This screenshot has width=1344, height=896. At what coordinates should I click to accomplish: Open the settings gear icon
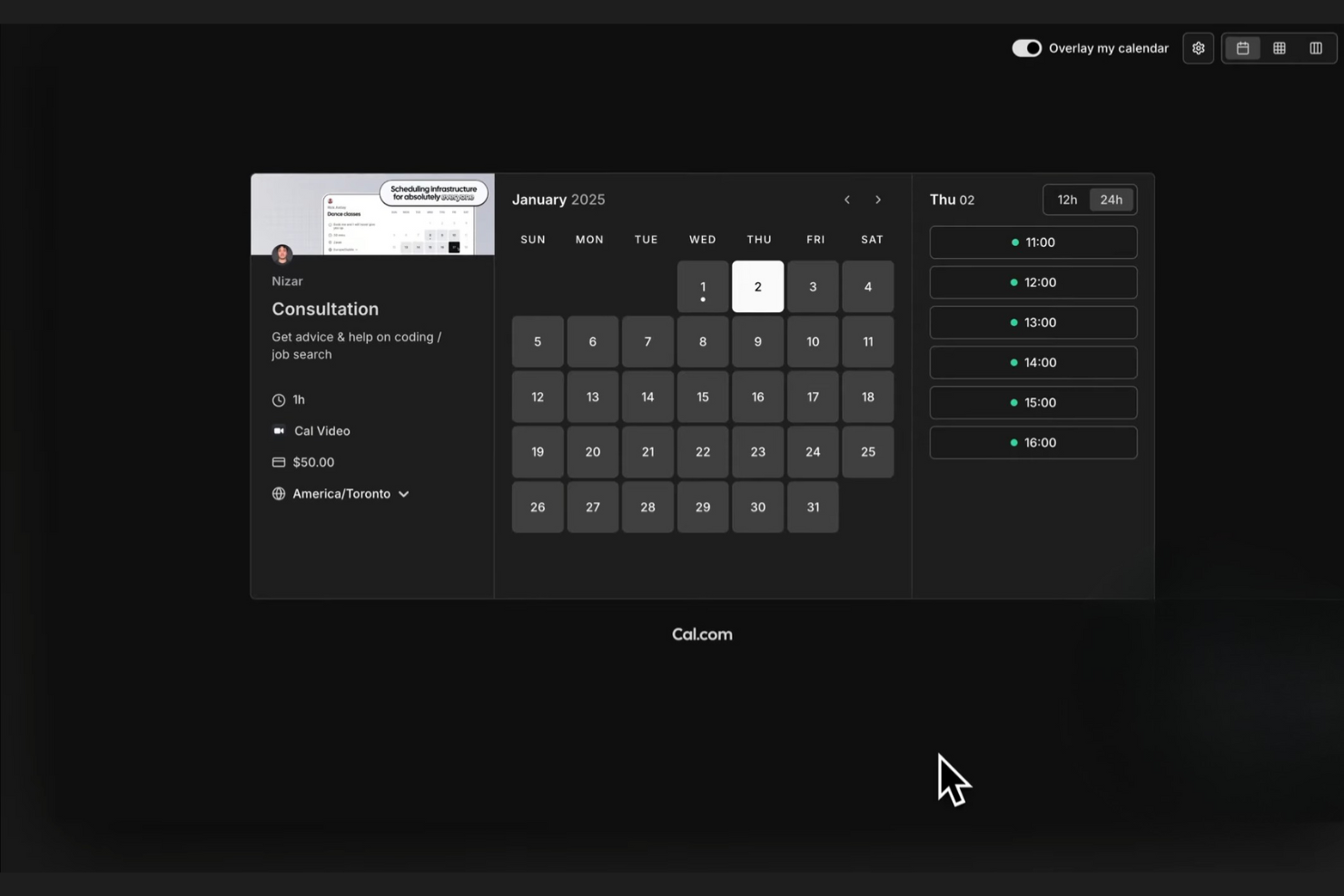(x=1198, y=48)
